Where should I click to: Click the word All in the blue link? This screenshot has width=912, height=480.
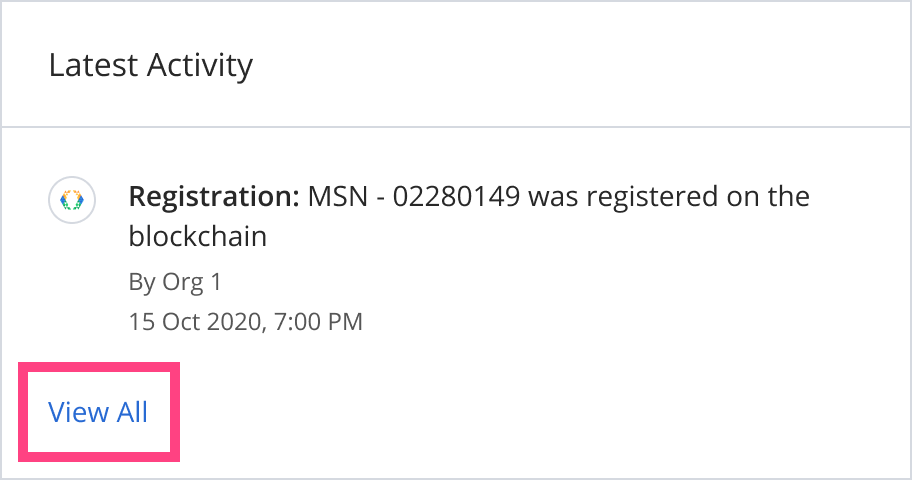click(132, 412)
